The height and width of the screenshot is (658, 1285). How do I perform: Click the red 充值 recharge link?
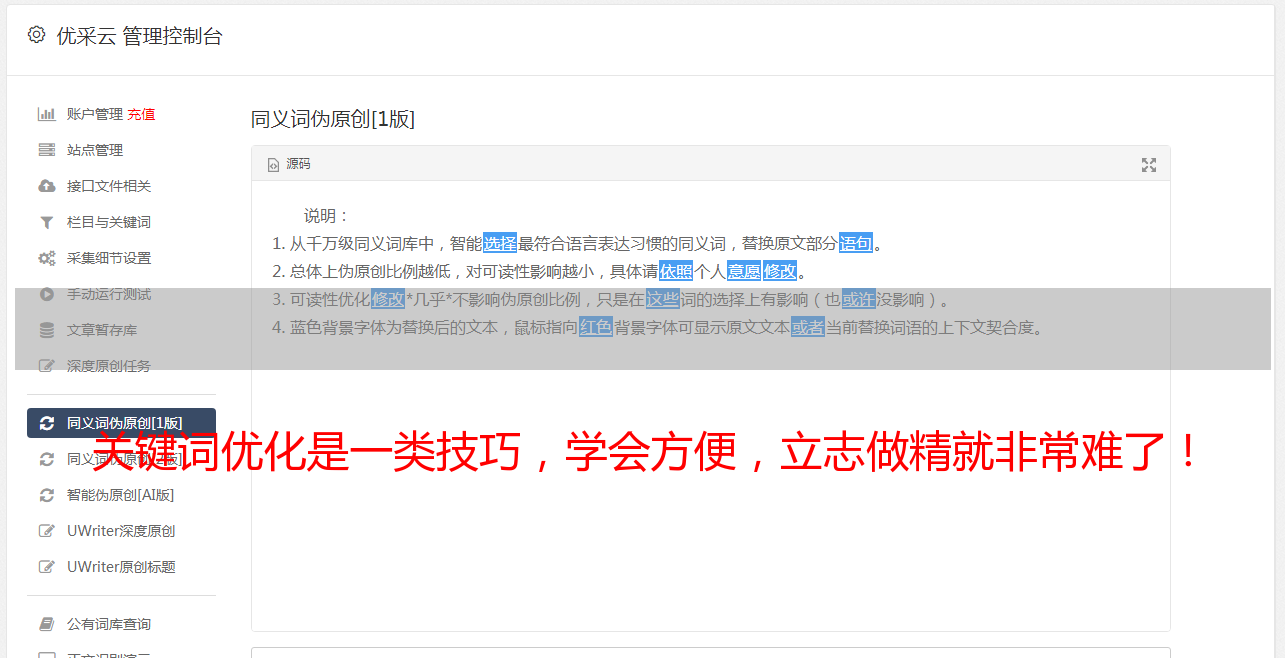[x=141, y=114]
